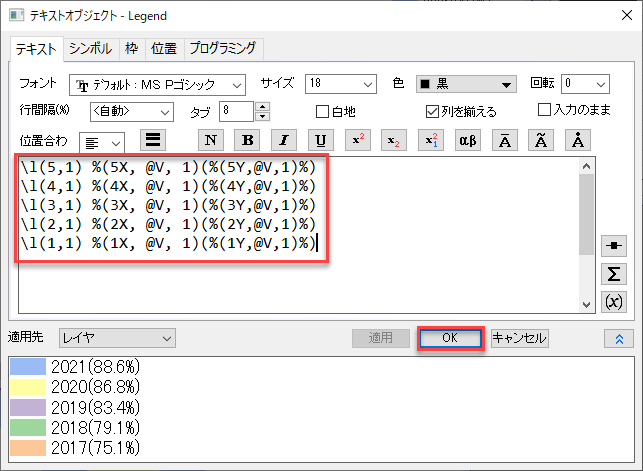Open the サイズ size dropdown
This screenshot has height=471, width=643.
341,84
